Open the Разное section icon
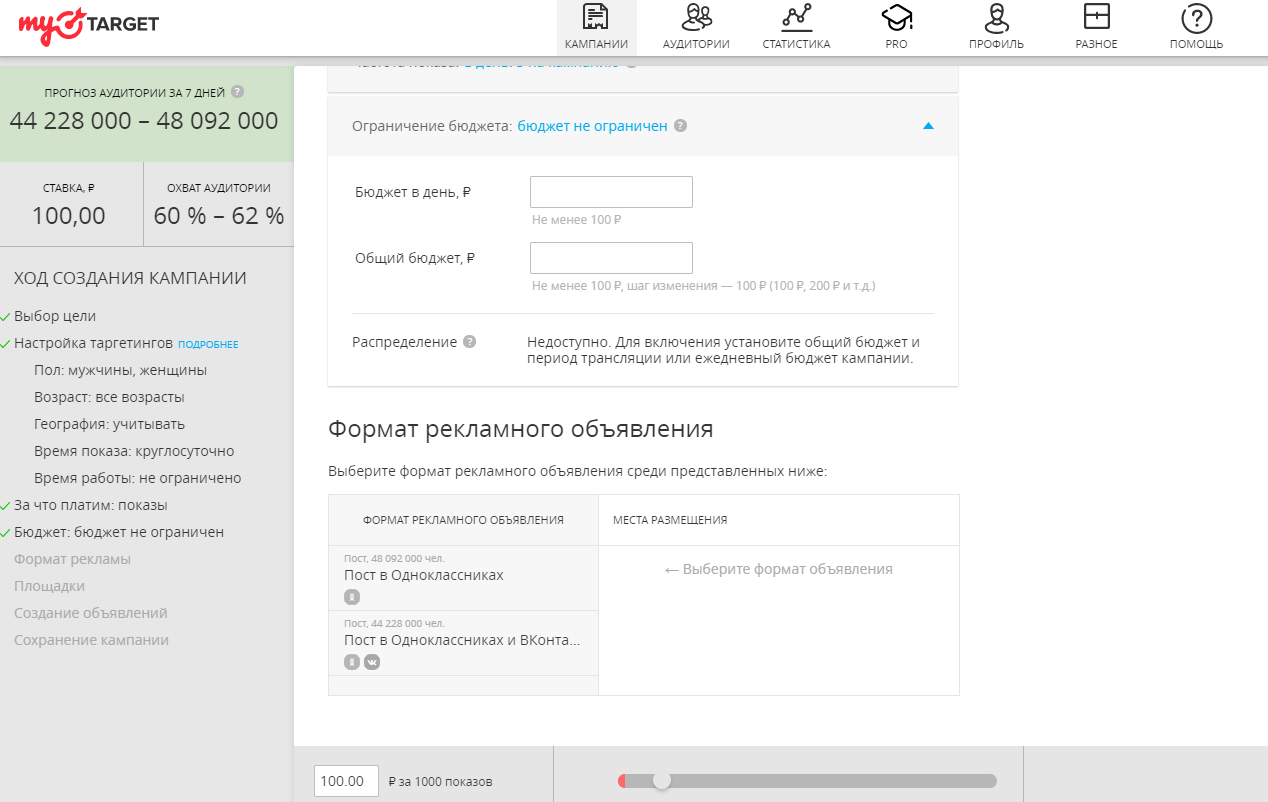This screenshot has width=1268, height=802. coord(1096,18)
